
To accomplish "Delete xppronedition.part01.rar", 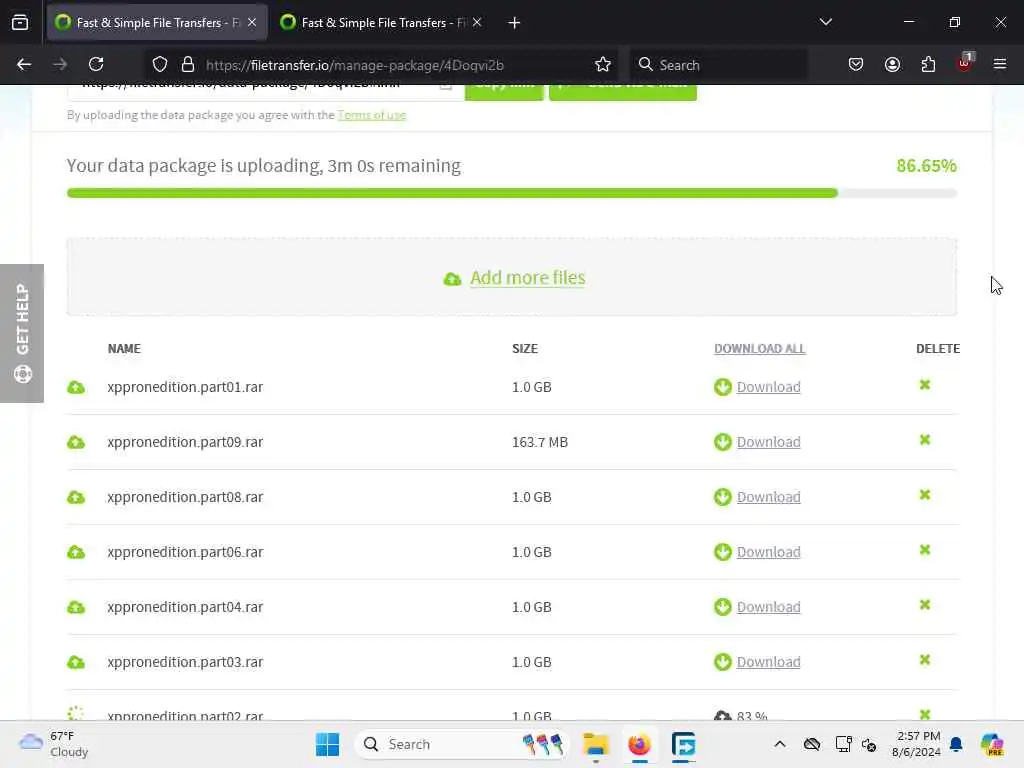I will (925, 385).
